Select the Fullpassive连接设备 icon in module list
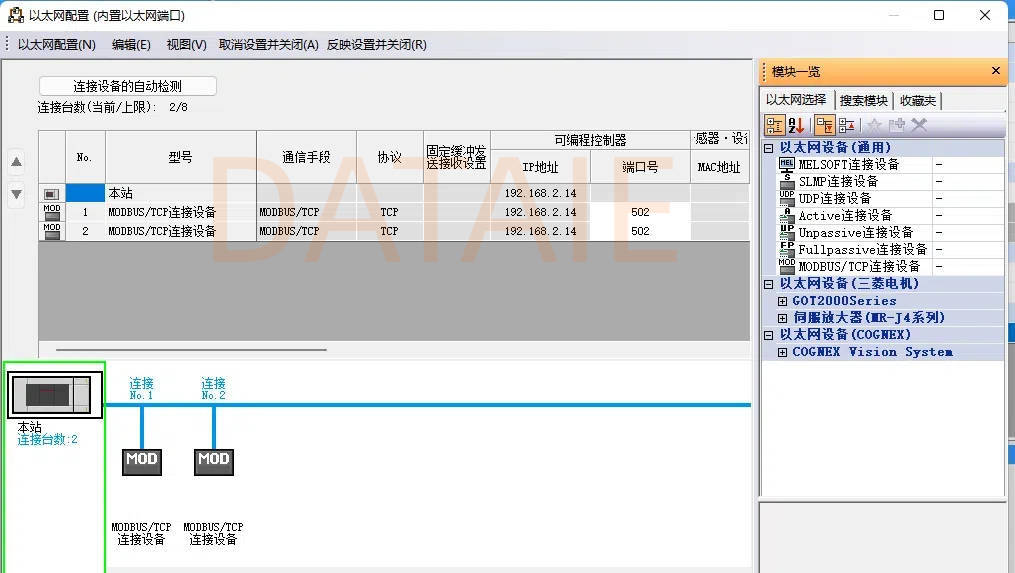 [786, 249]
